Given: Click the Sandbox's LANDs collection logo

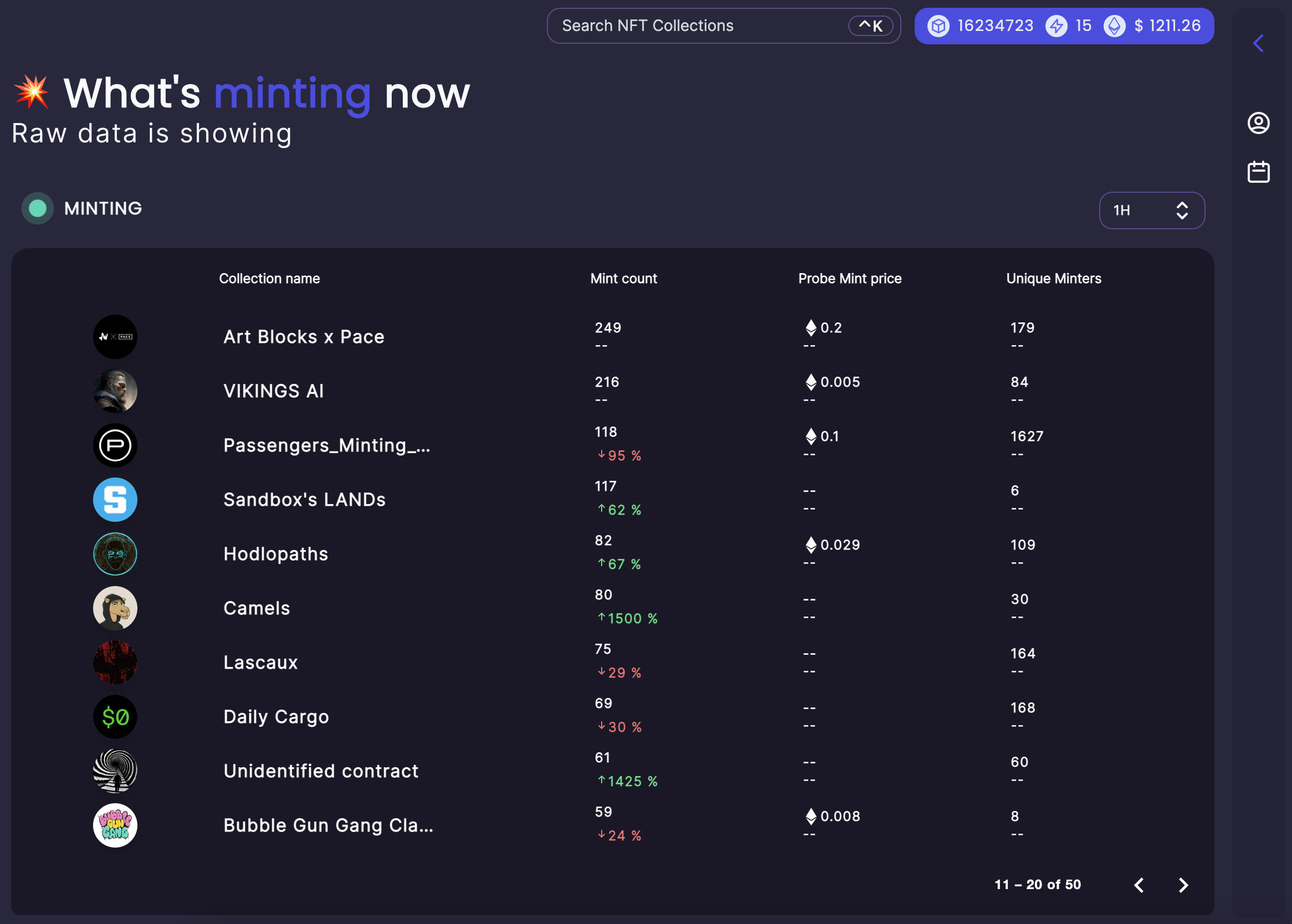Looking at the screenshot, I should (x=115, y=499).
